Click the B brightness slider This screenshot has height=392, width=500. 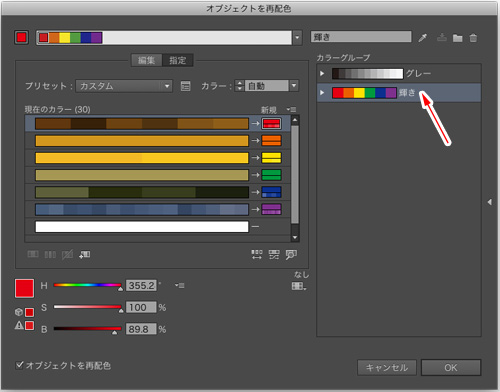coord(87,329)
